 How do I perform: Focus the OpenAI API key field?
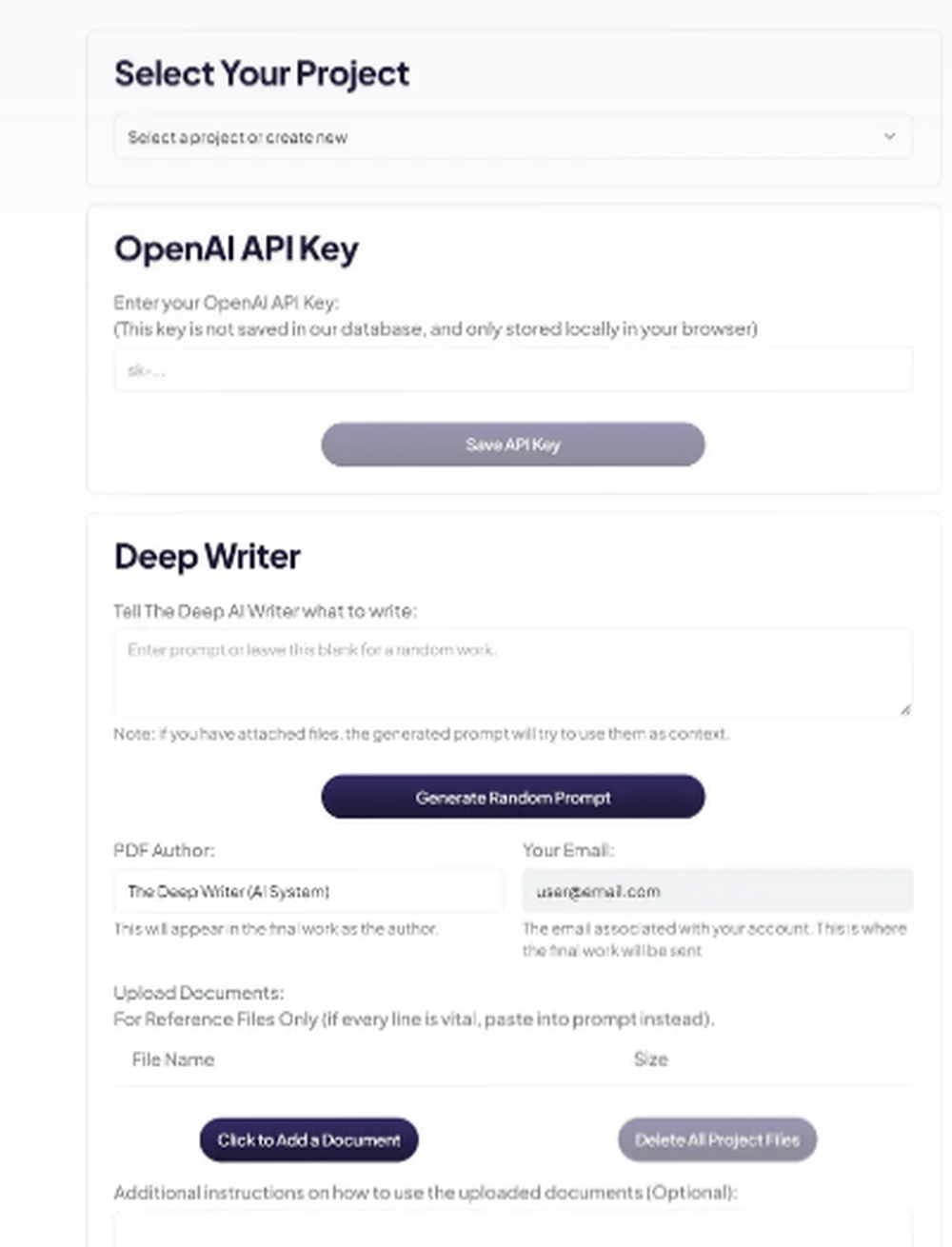(x=512, y=370)
